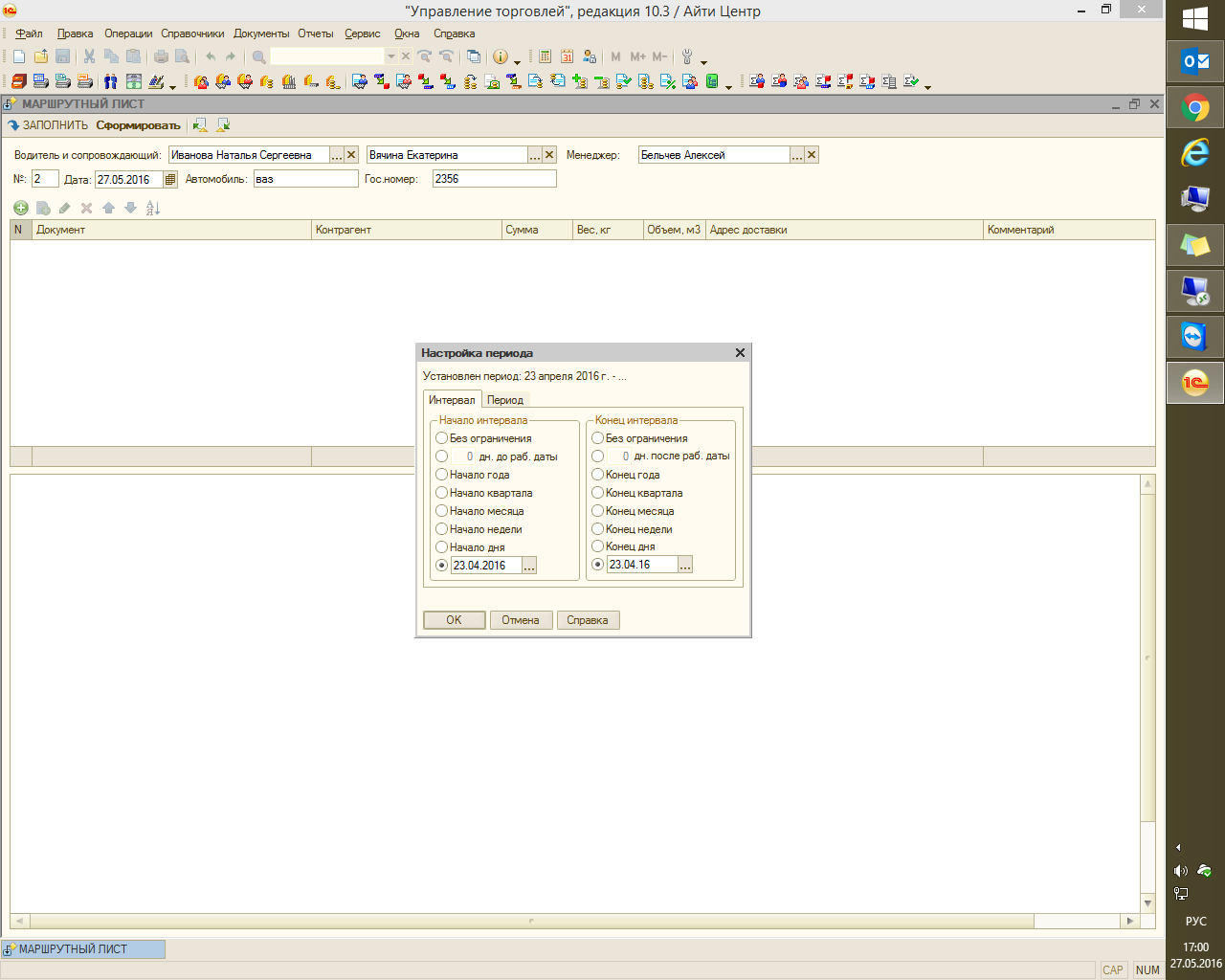Image resolution: width=1225 pixels, height=980 pixels.
Task: Click the Автомобиль input field
Action: click(305, 179)
